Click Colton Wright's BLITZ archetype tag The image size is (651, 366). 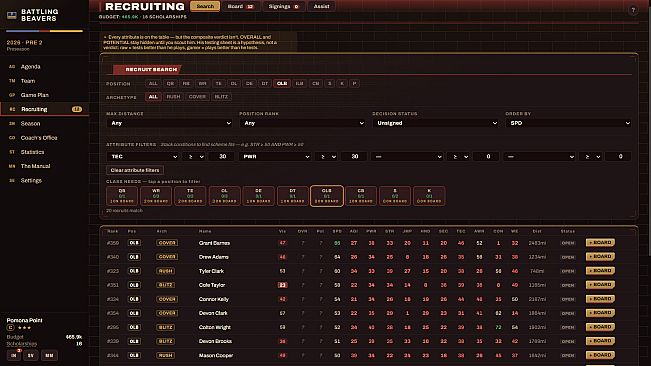click(x=165, y=327)
